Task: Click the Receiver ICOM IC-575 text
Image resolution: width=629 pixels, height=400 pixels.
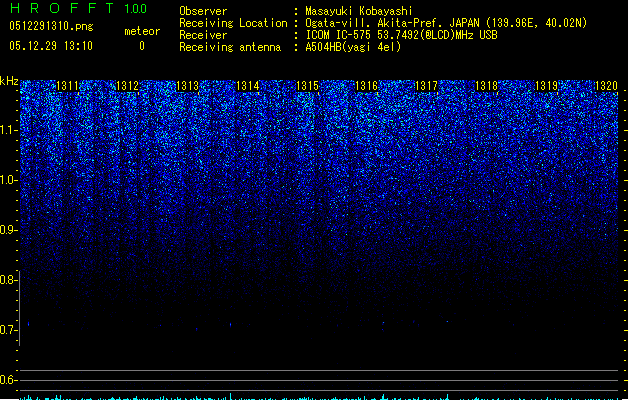Action: (x=401, y=35)
